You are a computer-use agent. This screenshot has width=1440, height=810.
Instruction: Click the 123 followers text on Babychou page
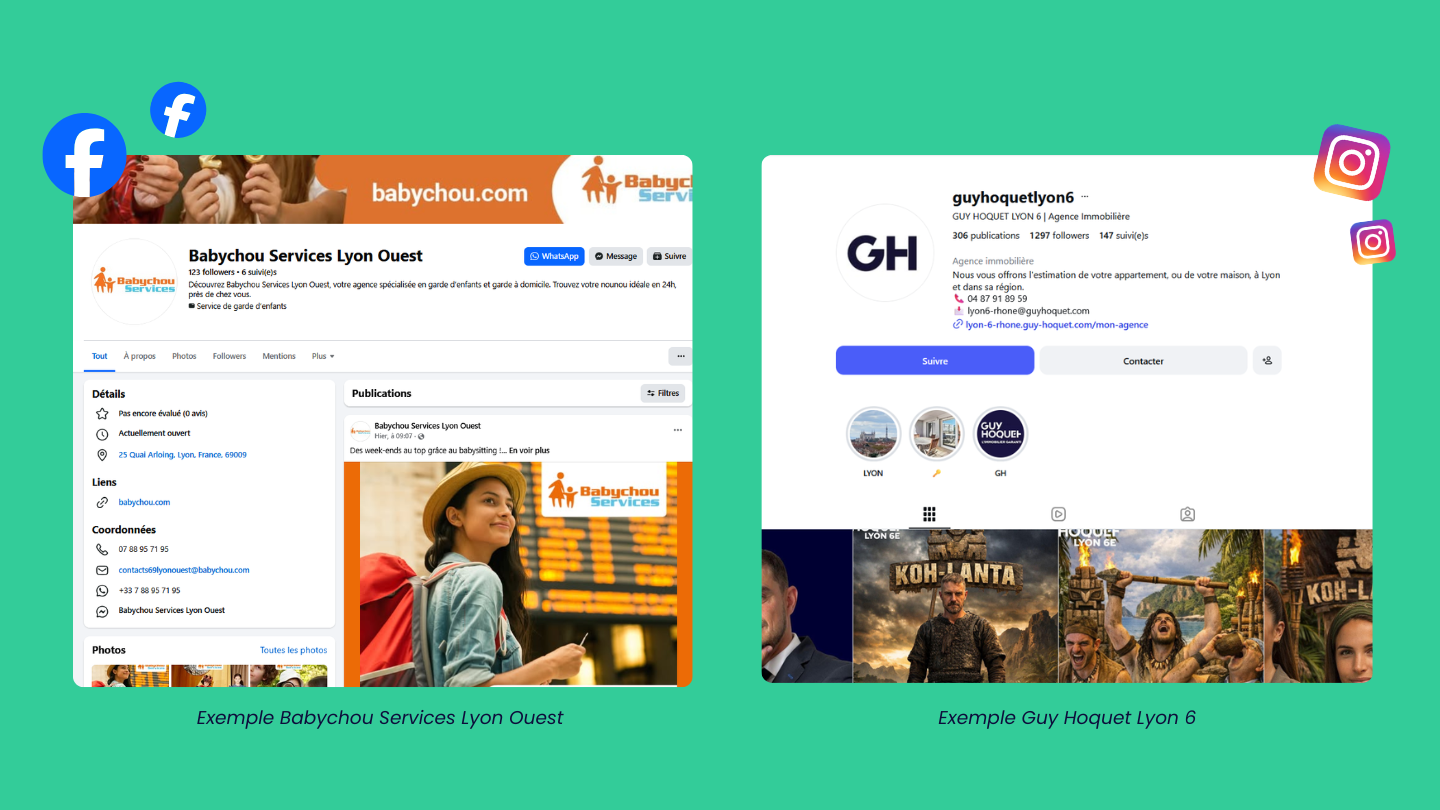coord(211,272)
